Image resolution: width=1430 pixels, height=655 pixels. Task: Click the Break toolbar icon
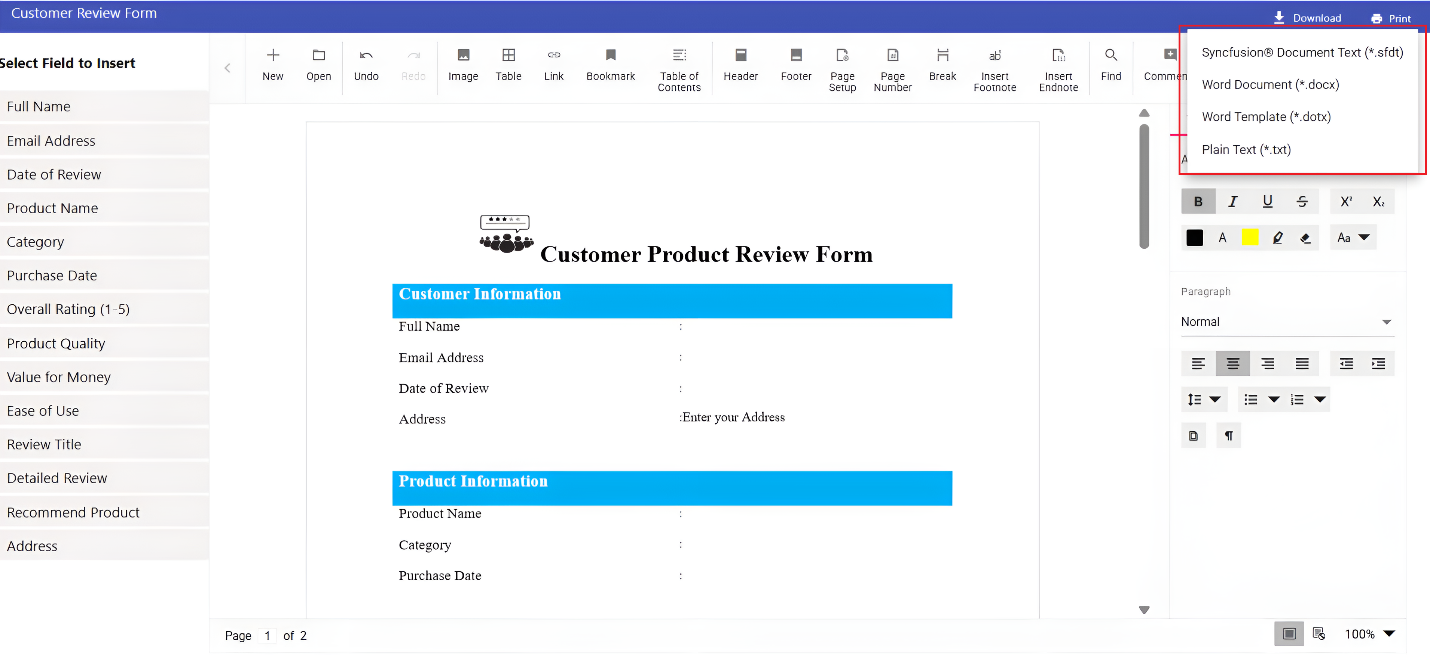coord(942,64)
